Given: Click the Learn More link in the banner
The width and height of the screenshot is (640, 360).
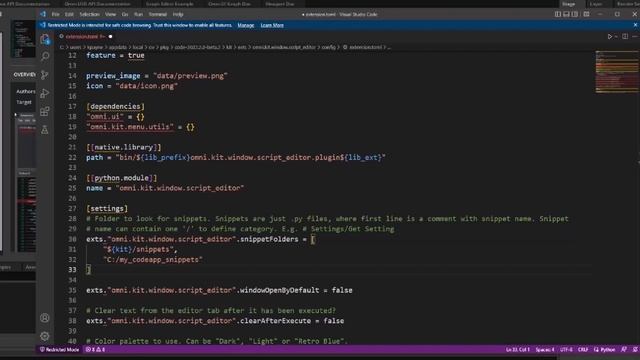Looking at the screenshot, I should [x=272, y=25].
